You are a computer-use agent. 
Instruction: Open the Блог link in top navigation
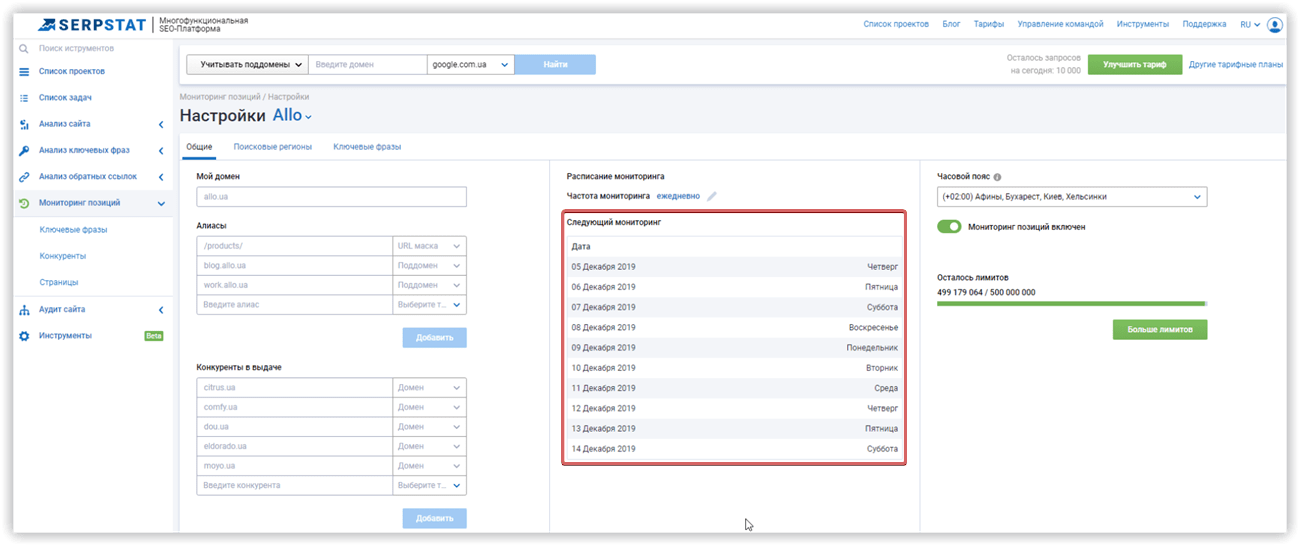951,24
